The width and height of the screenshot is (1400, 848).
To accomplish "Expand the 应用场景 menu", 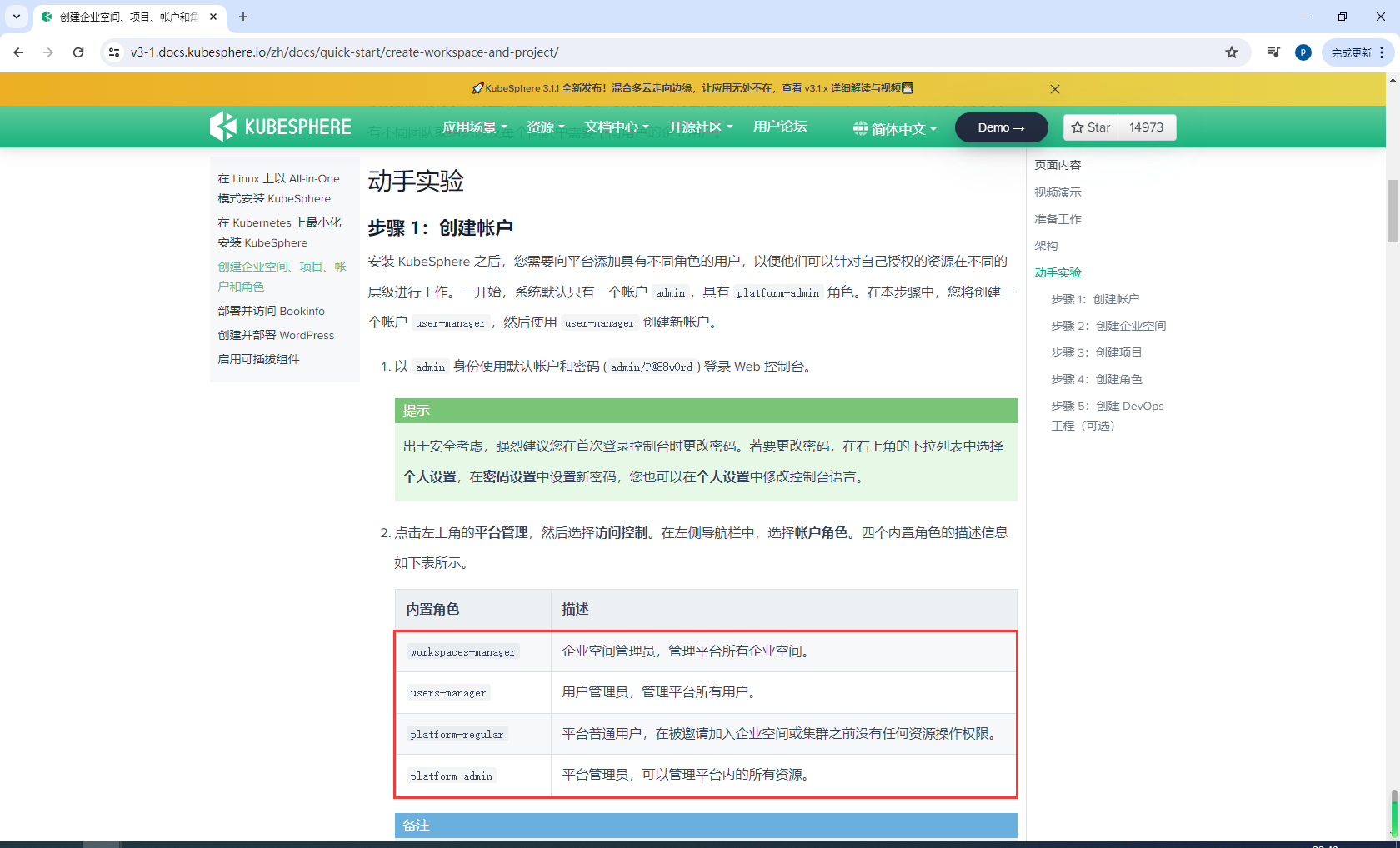I will (x=474, y=127).
